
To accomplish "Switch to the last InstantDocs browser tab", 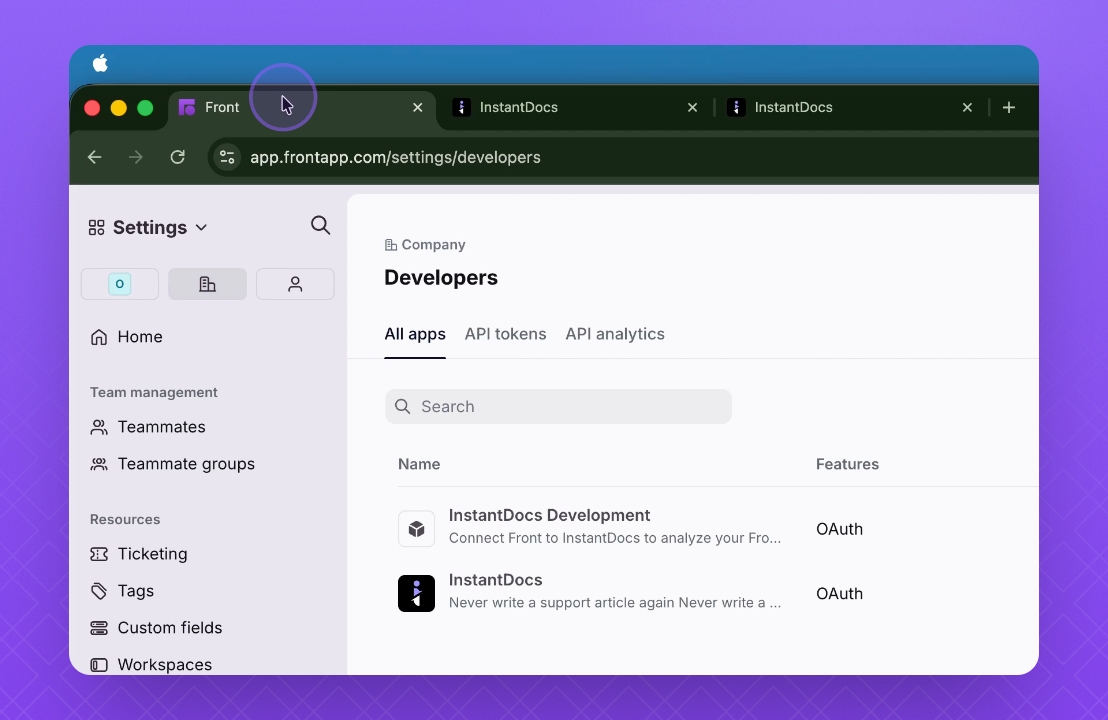I will [x=851, y=107].
